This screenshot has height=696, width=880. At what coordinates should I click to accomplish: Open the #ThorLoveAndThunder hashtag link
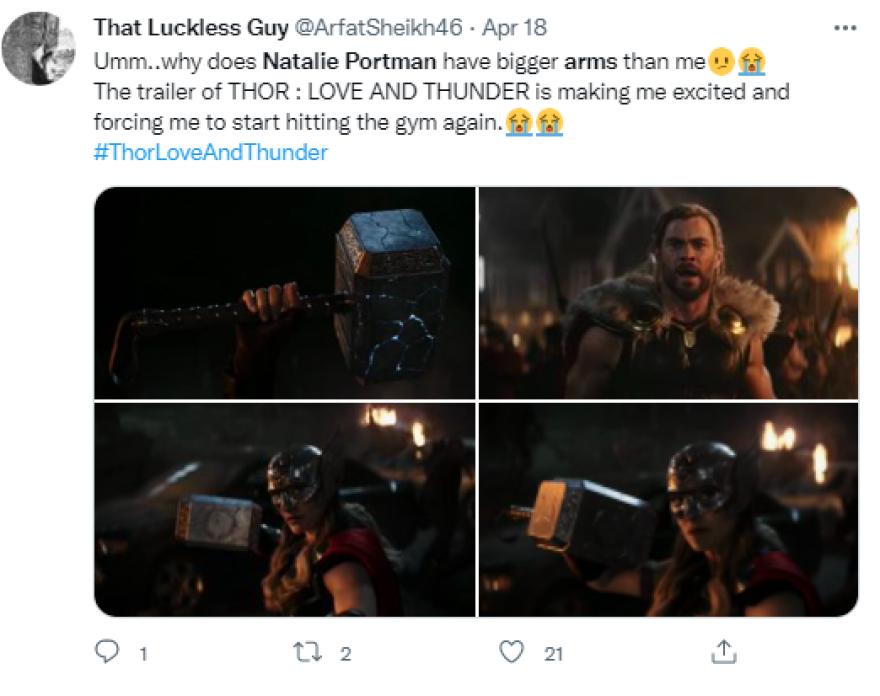pyautogui.click(x=210, y=153)
